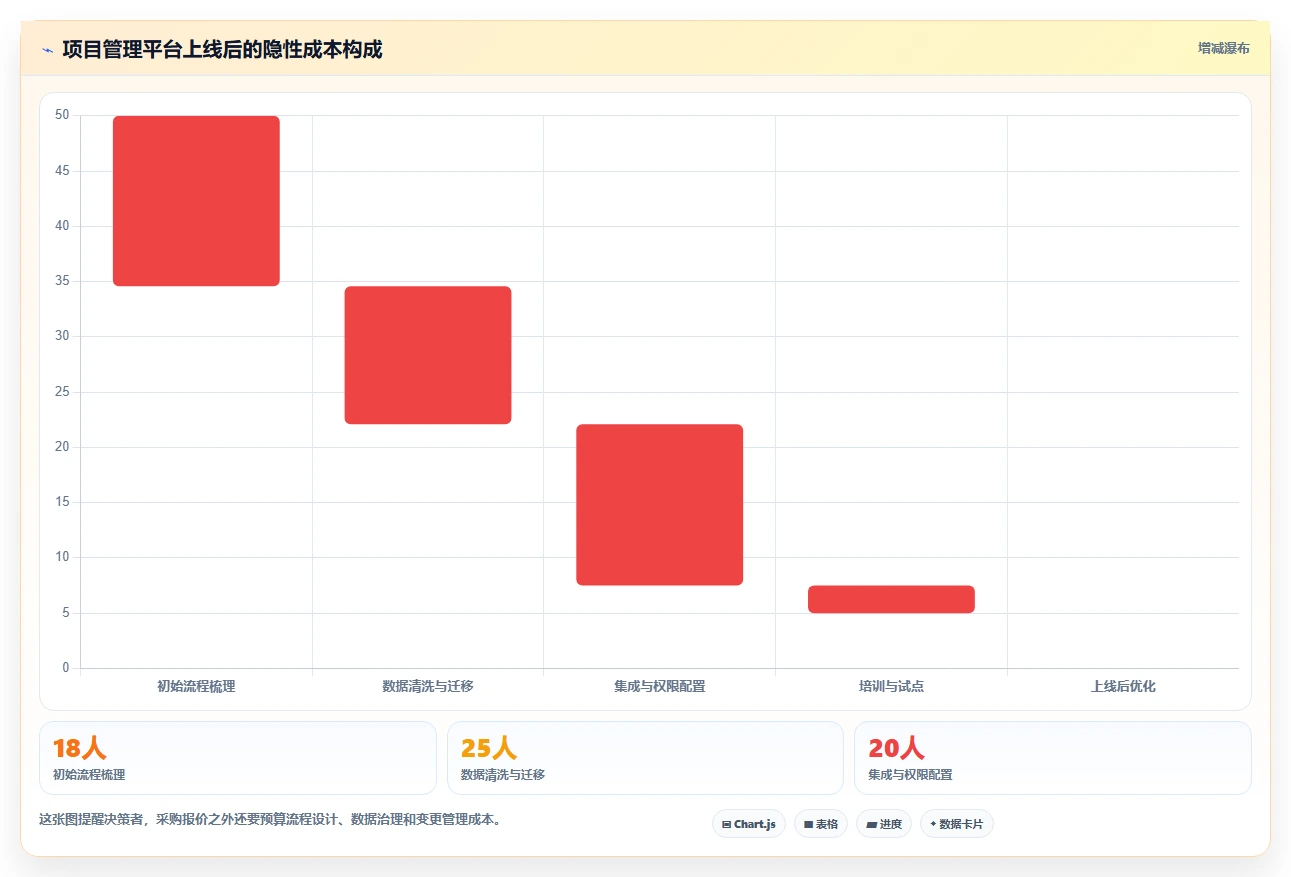1291x877 pixels.
Task: Click the 上线后优化 x-axis label
Action: coord(1123,686)
